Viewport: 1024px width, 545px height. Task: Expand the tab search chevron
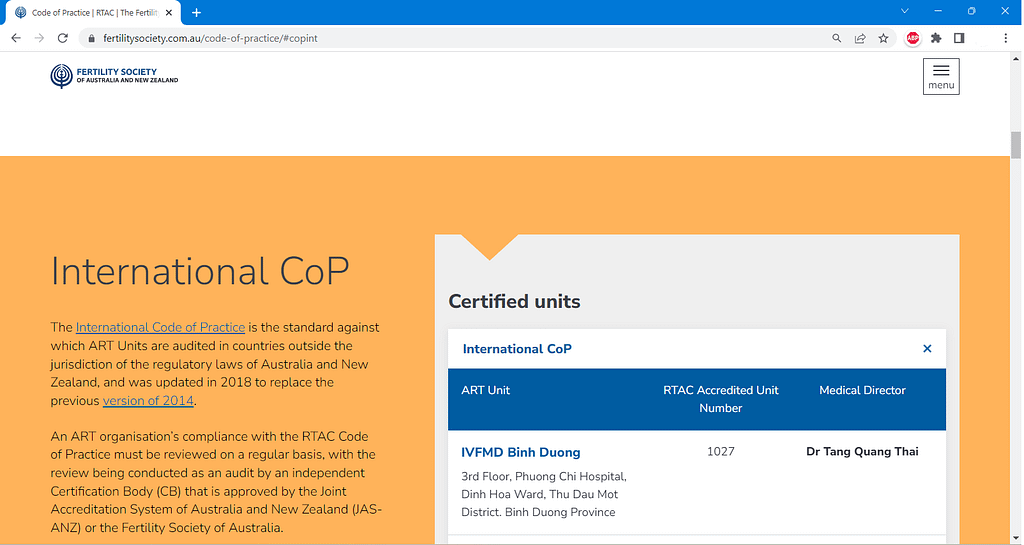[x=905, y=11]
